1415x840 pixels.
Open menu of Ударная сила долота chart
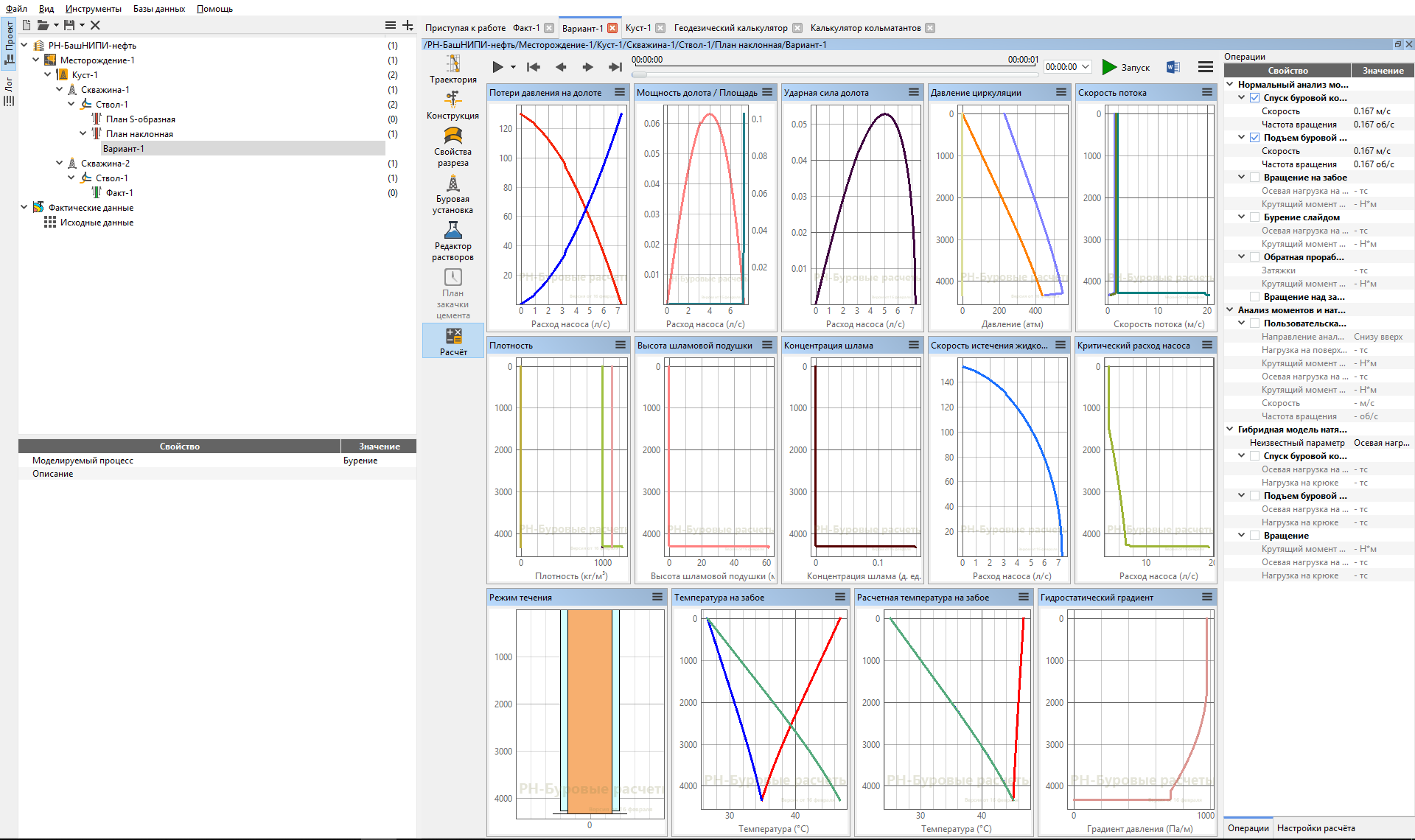pyautogui.click(x=914, y=92)
